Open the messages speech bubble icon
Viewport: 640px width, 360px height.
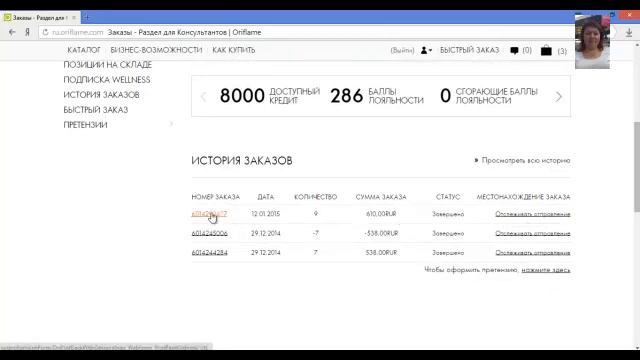click(x=514, y=51)
